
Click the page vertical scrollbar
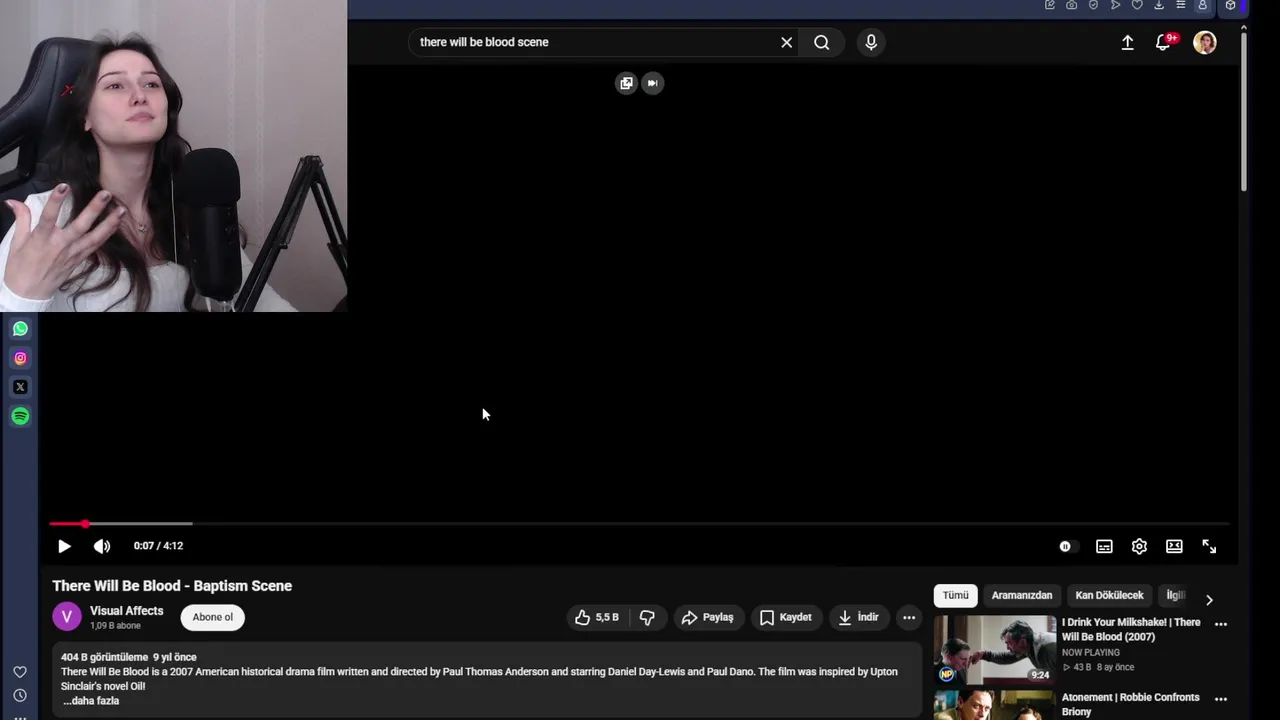[x=1243, y=110]
